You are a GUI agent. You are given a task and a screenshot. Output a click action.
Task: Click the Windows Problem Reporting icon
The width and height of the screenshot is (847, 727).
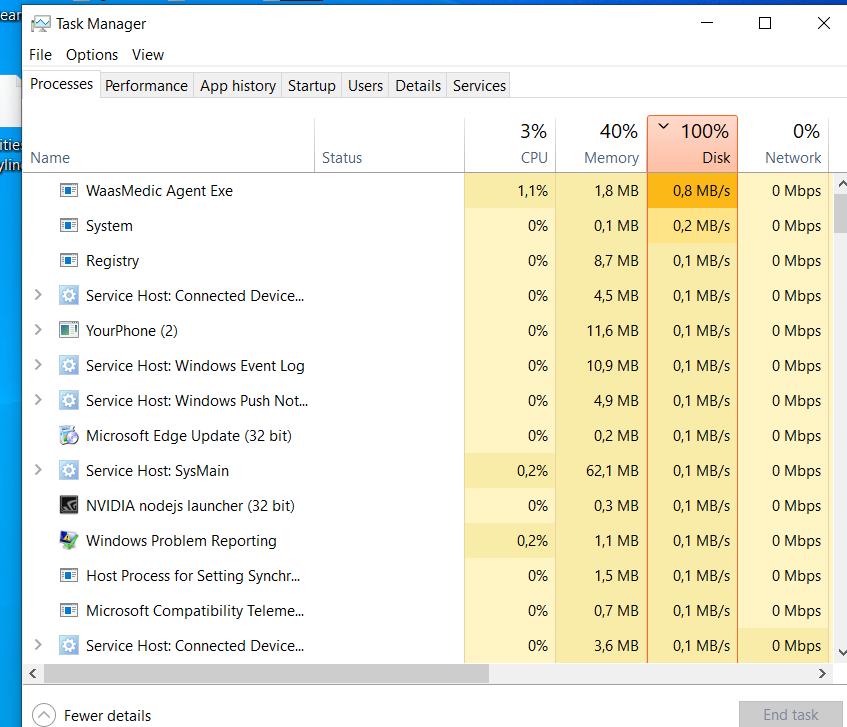[x=69, y=540]
